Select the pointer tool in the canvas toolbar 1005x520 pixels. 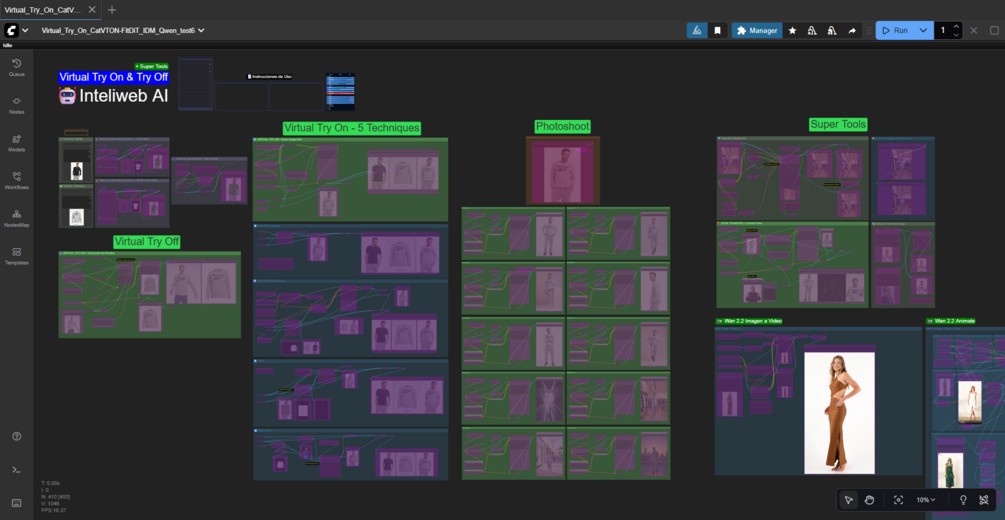tap(849, 500)
